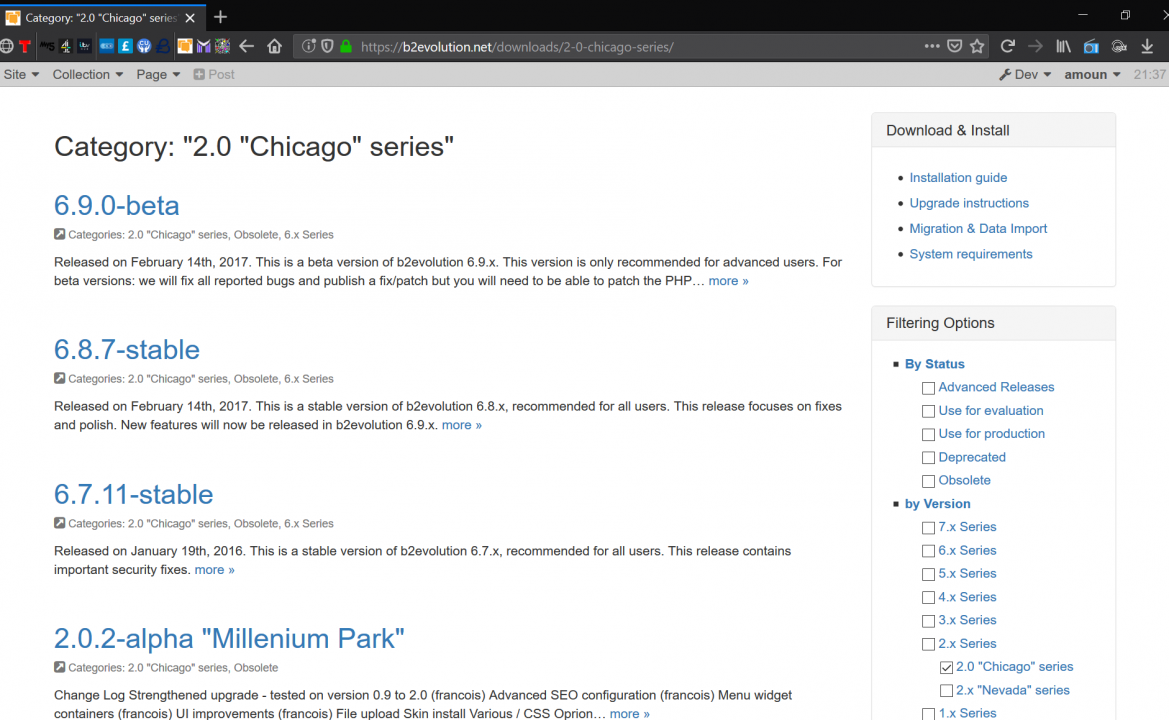Image resolution: width=1169 pixels, height=720 pixels.
Task: Check the Advanced Releases filter
Action: 928,388
